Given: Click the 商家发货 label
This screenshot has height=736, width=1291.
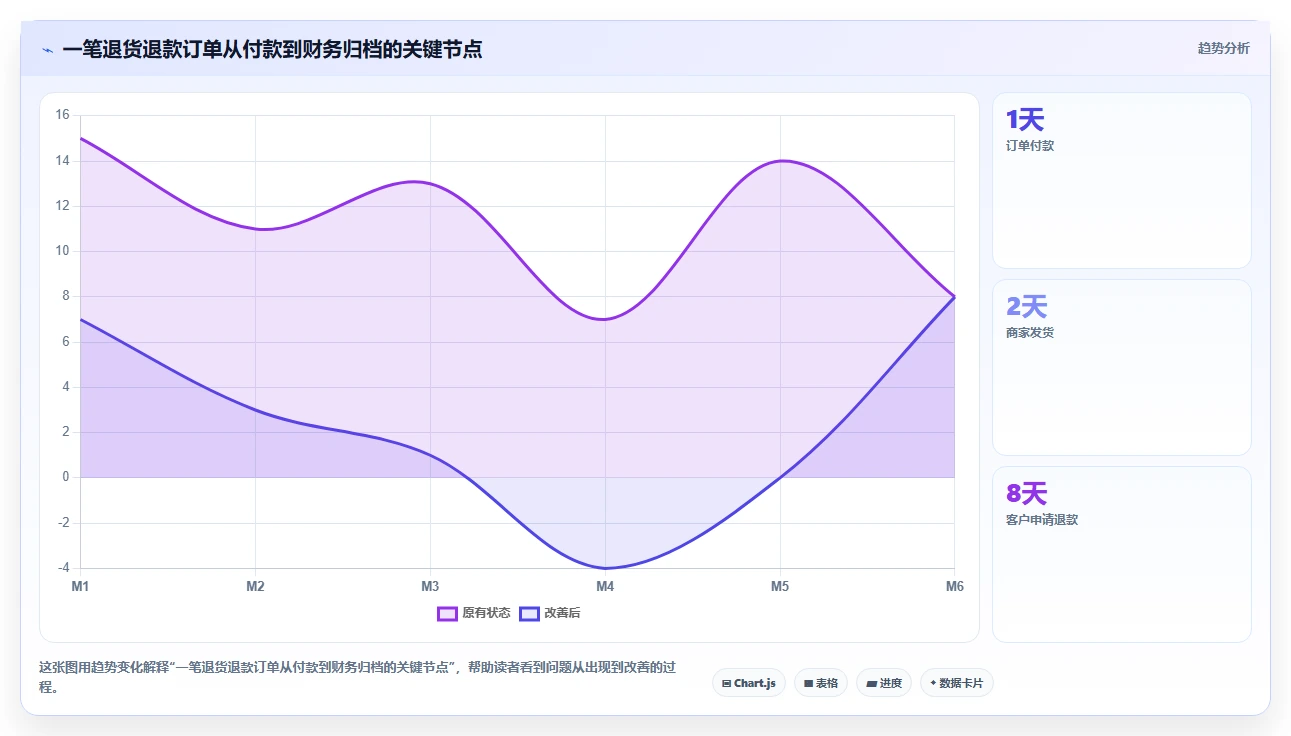Looking at the screenshot, I should point(1030,333).
